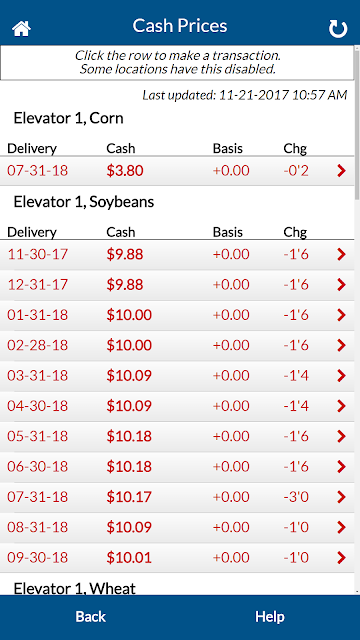Image resolution: width=360 pixels, height=640 pixels.
Task: Expand the Soybeans 02-28-18 row arrow
Action: (341, 345)
